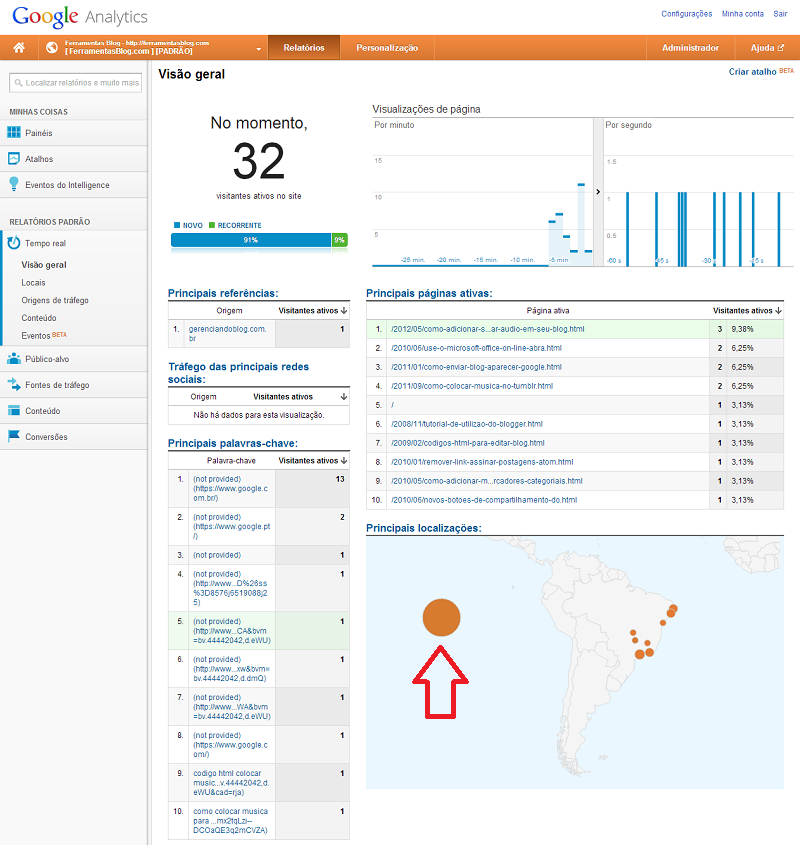Open the Ajuda help link
The image size is (800, 845).
(767, 47)
